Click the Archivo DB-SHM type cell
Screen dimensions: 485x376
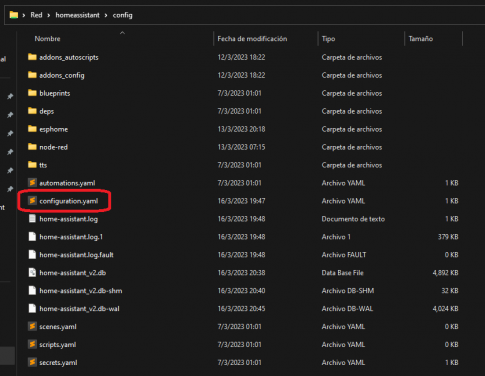tap(348, 291)
